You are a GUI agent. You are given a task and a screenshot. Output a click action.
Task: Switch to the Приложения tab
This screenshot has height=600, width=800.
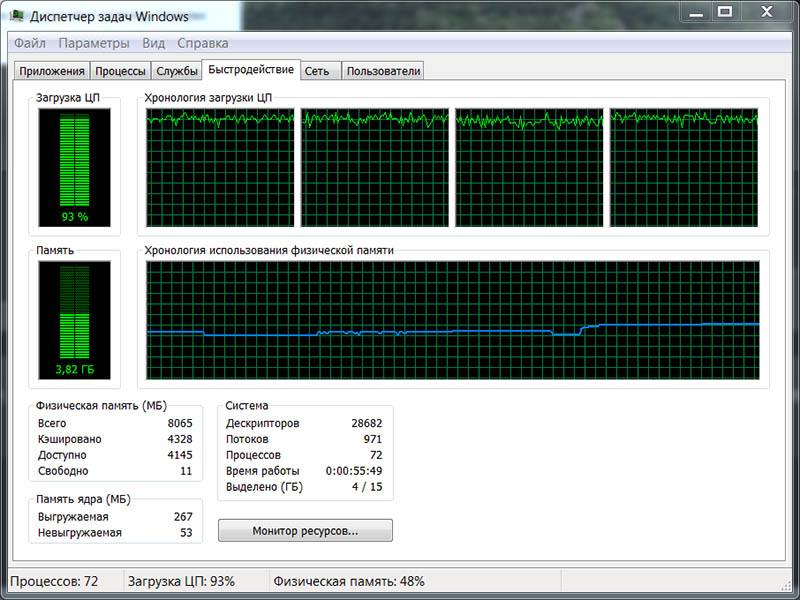[x=51, y=71]
